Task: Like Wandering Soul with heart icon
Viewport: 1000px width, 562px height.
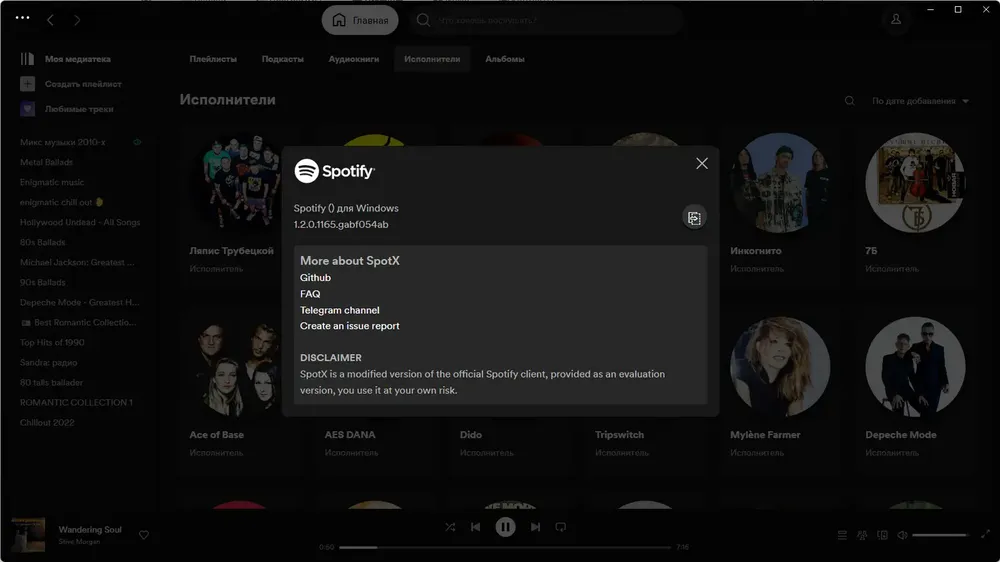Action: click(144, 535)
